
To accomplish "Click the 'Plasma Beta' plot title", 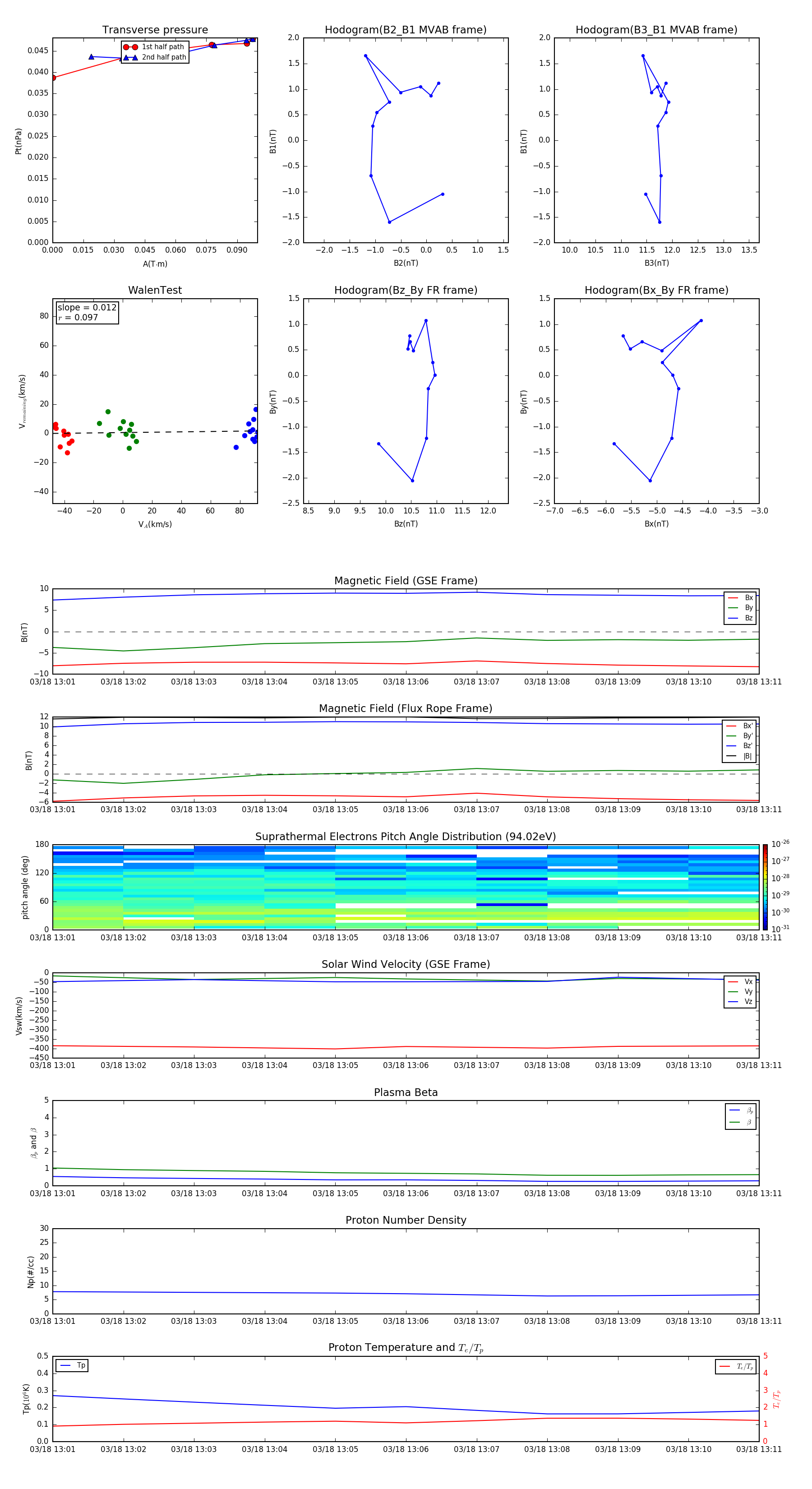I will tap(406, 1092).
